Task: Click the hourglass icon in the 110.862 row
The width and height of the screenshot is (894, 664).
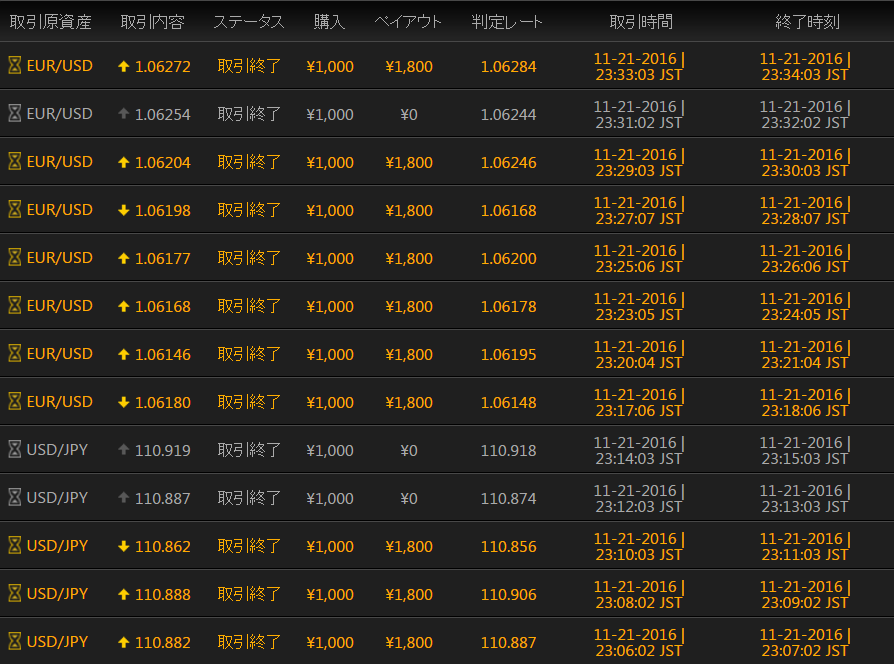Action: pos(15,545)
